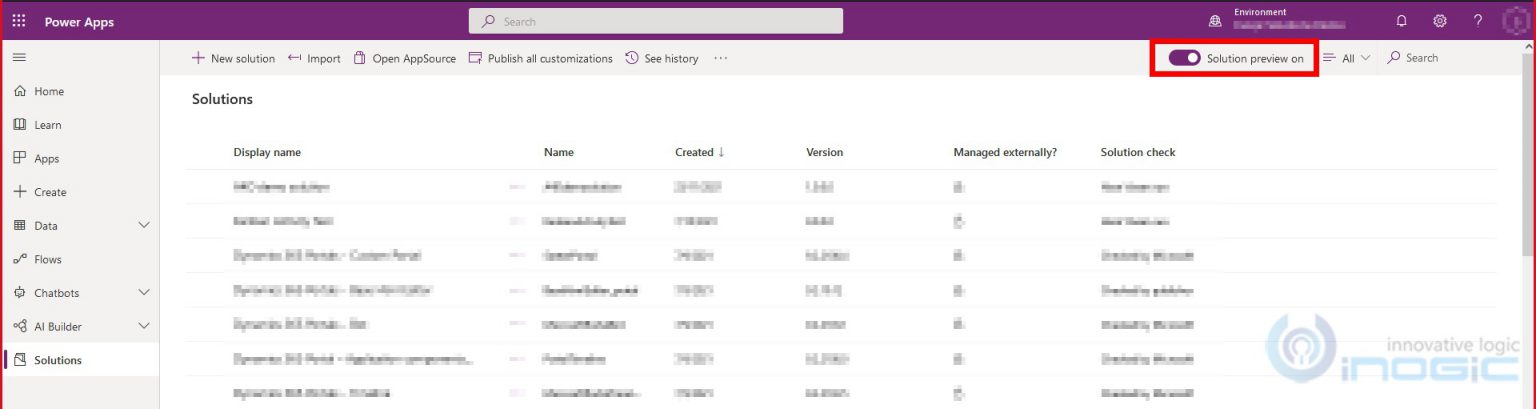The height and width of the screenshot is (409, 1536).
Task: Click New solution button
Action: tap(233, 59)
